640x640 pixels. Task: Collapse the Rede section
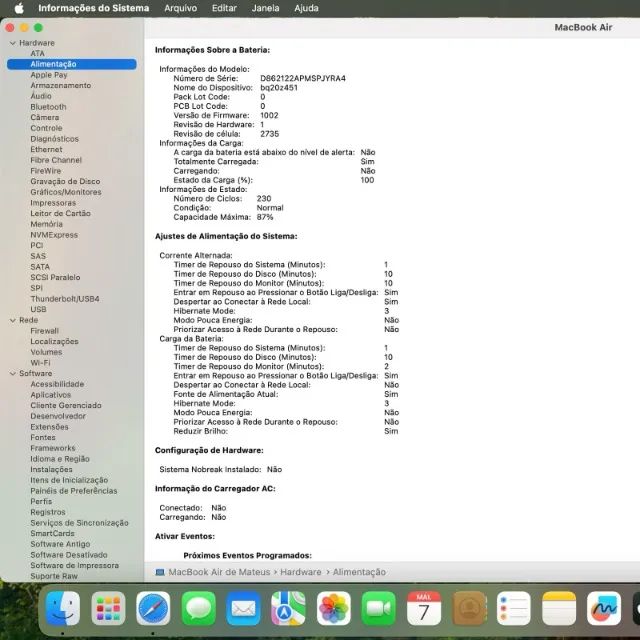coord(13,320)
